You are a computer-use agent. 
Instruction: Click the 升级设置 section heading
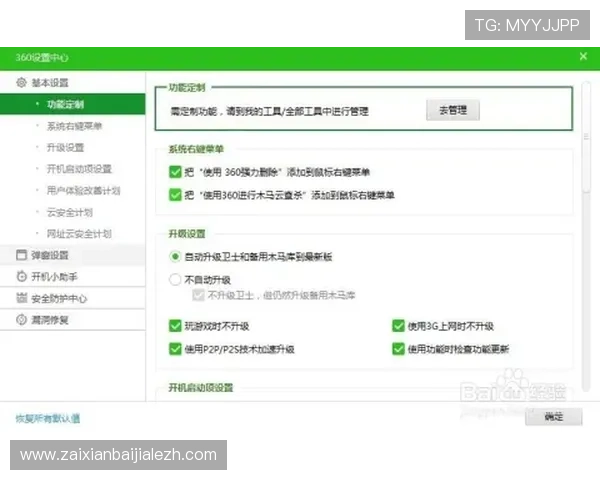[187, 233]
